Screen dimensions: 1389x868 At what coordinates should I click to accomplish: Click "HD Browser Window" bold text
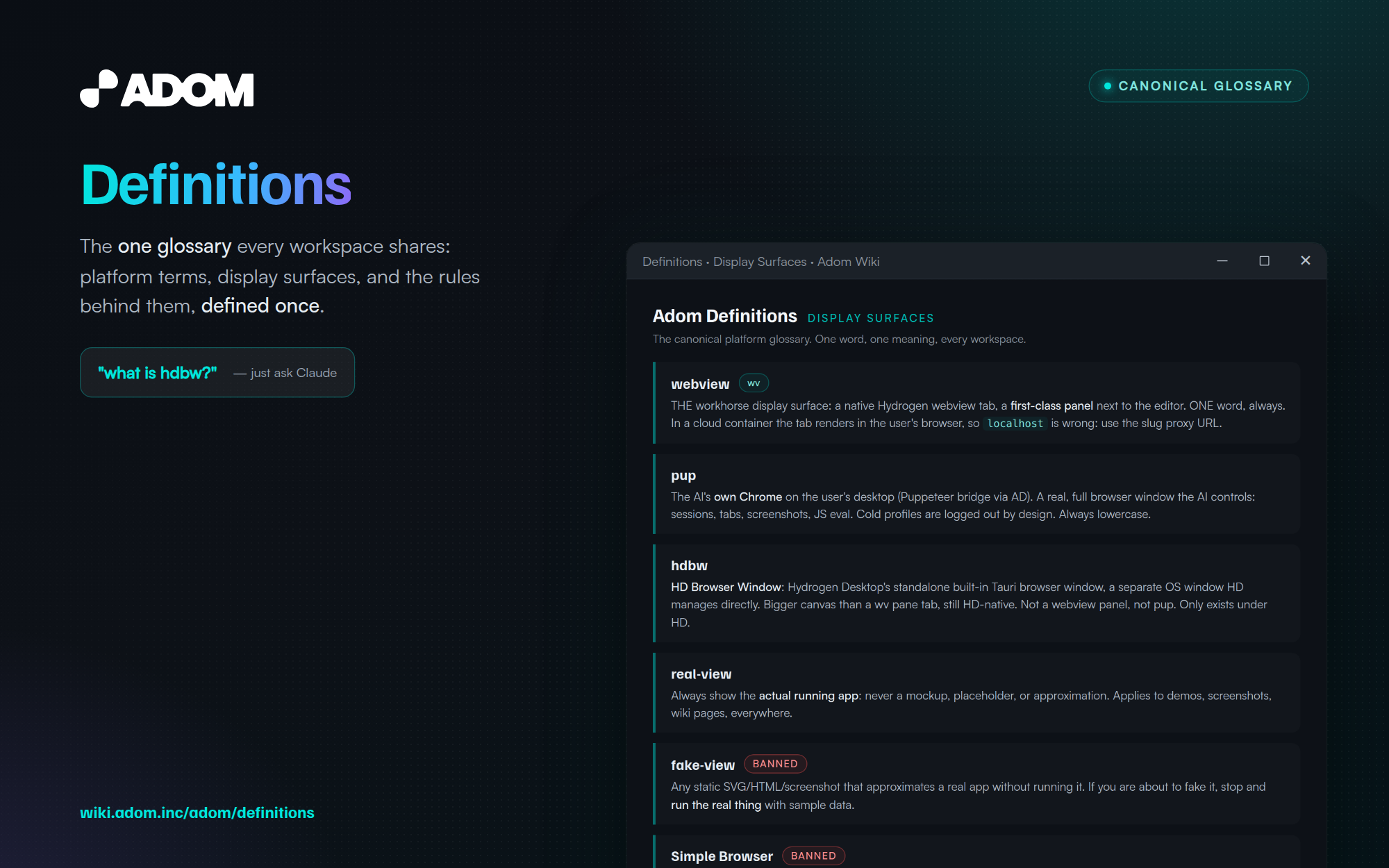pyautogui.click(x=726, y=587)
